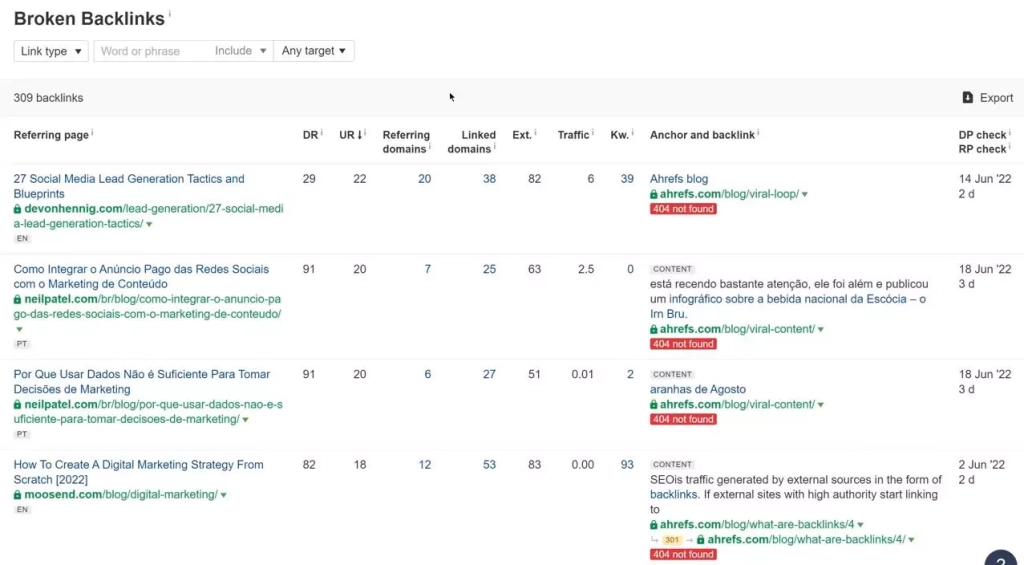Click linked domains value 27
The width and height of the screenshot is (1024, 565).
point(489,374)
